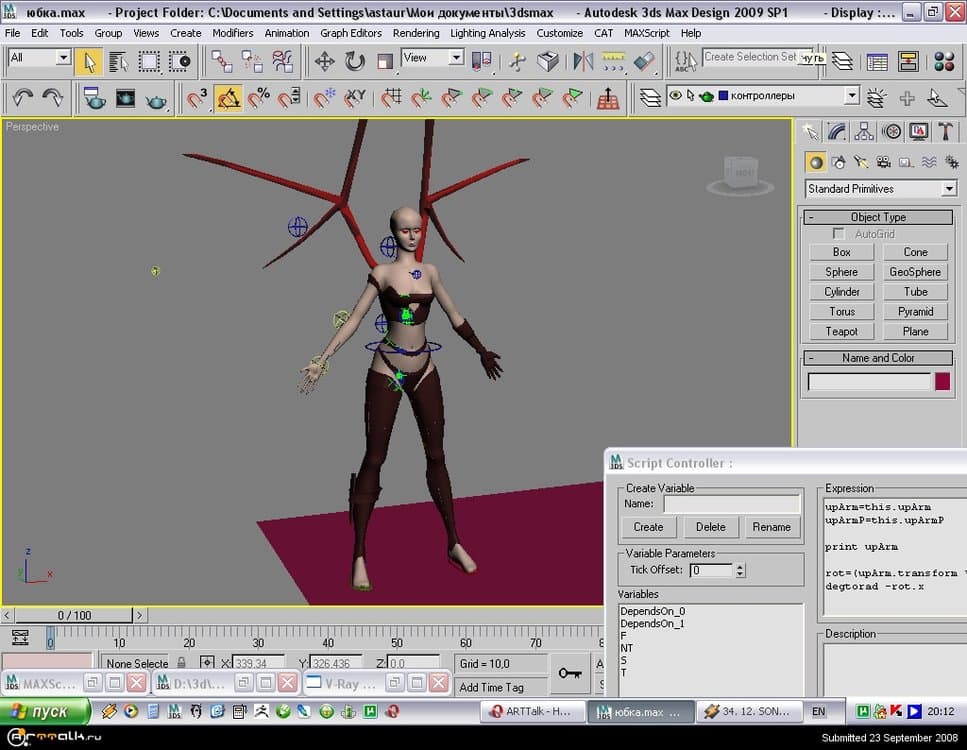Click the Delete variable button

pos(710,527)
